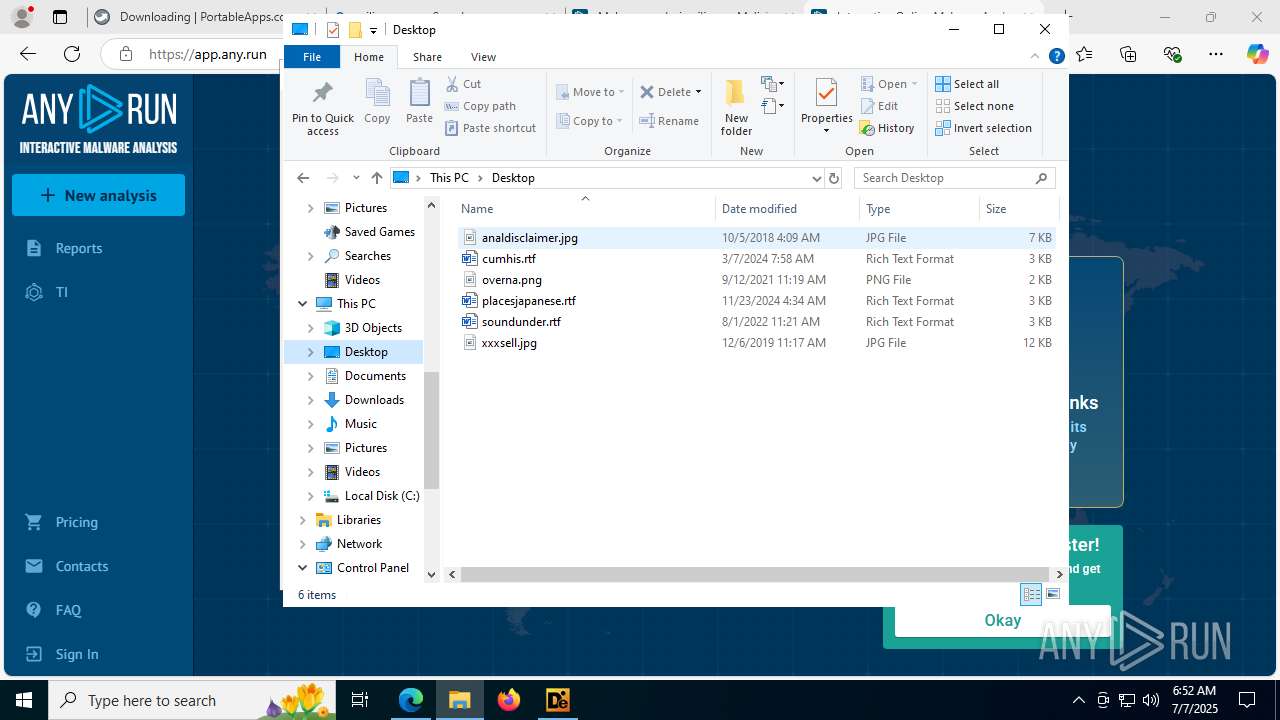Open Reports in ANY.RUN sidebar
Viewport: 1280px width, 720px height.
79,248
